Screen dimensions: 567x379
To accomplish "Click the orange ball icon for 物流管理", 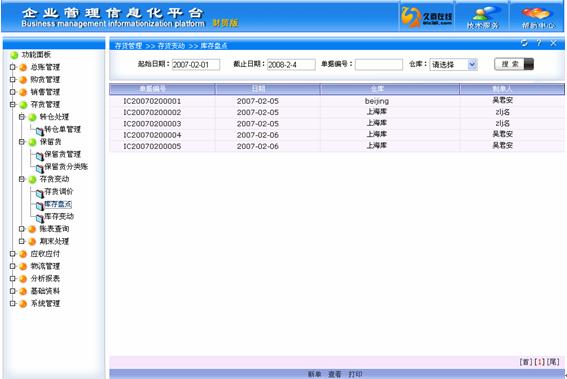I will pyautogui.click(x=23, y=267).
